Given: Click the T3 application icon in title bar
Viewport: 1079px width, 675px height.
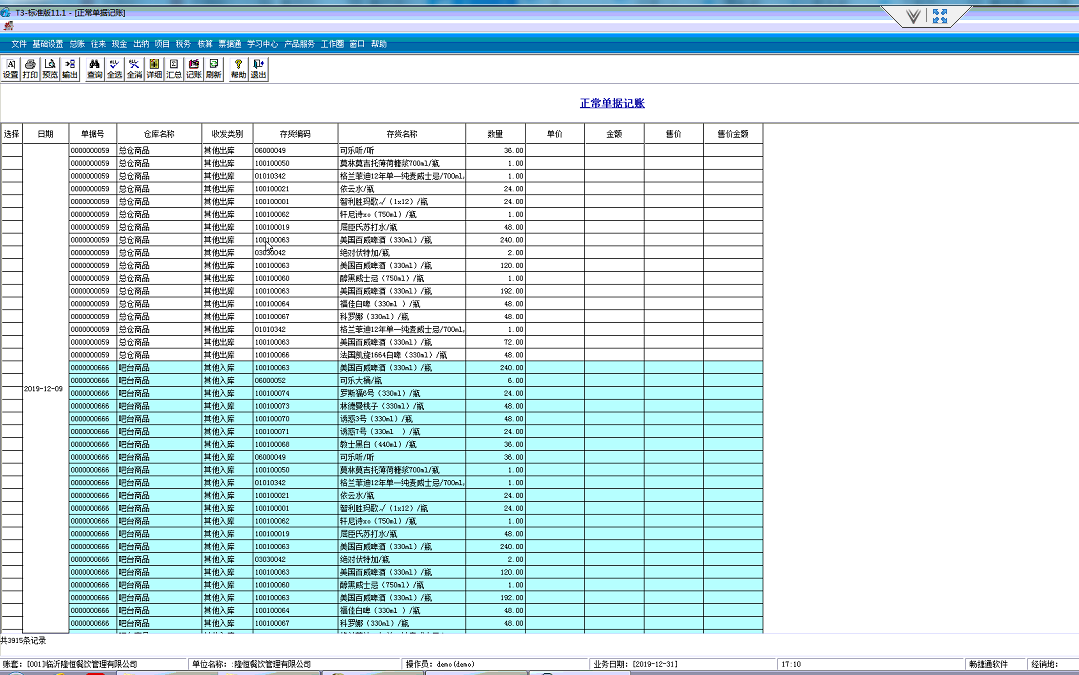Looking at the screenshot, I should [x=6, y=12].
